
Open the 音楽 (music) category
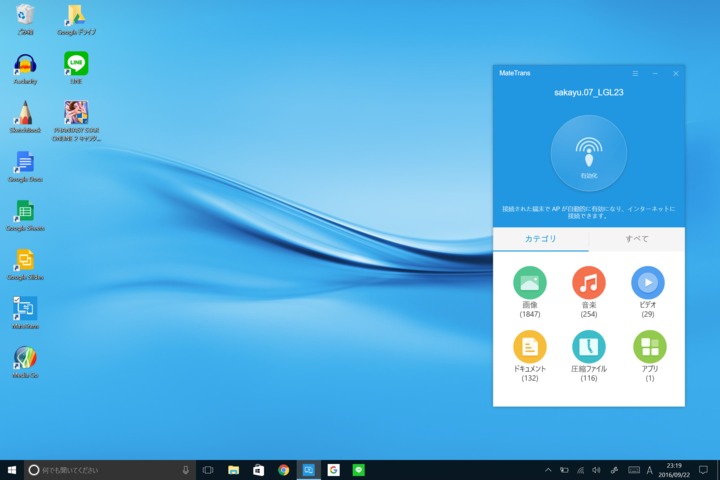[588, 283]
